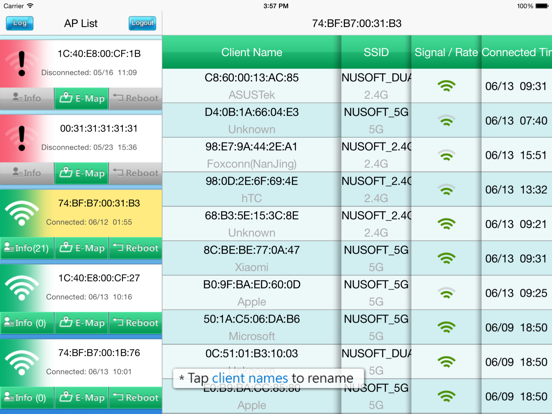Select the Signal / Rate column header
Viewport: 552px width, 414px height.
[446, 52]
